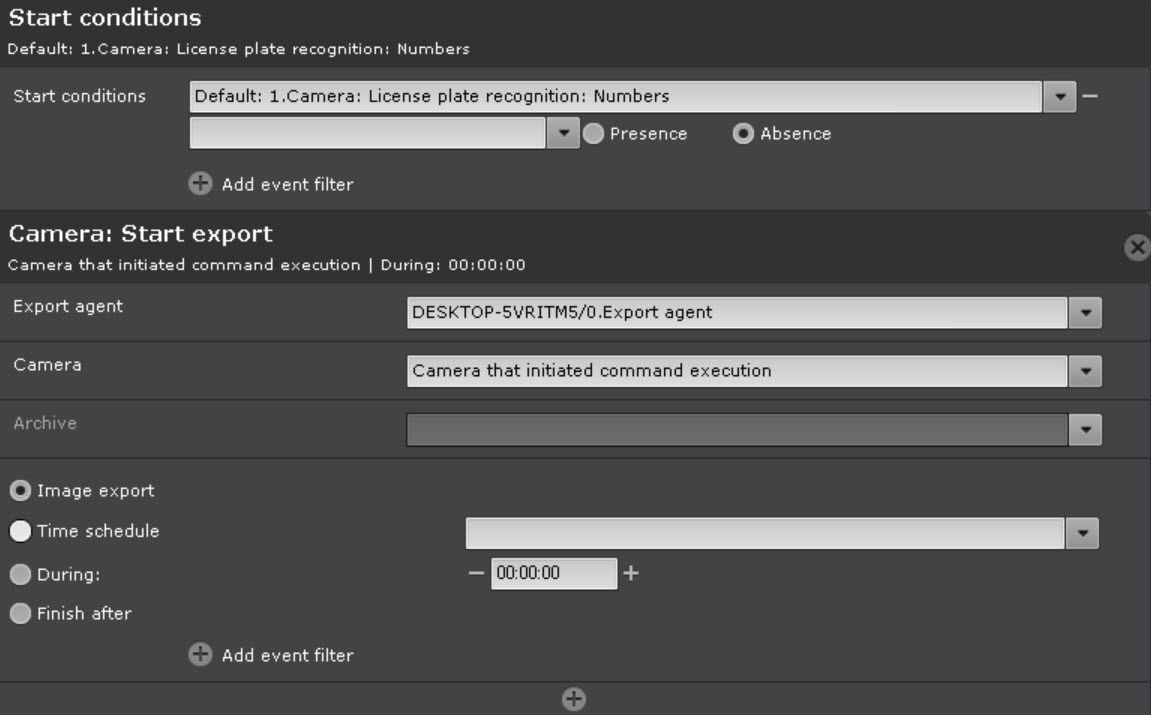Screen dimensions: 1151x715
Task: Open the empty dropdown next to Presence
Action: click(x=564, y=134)
